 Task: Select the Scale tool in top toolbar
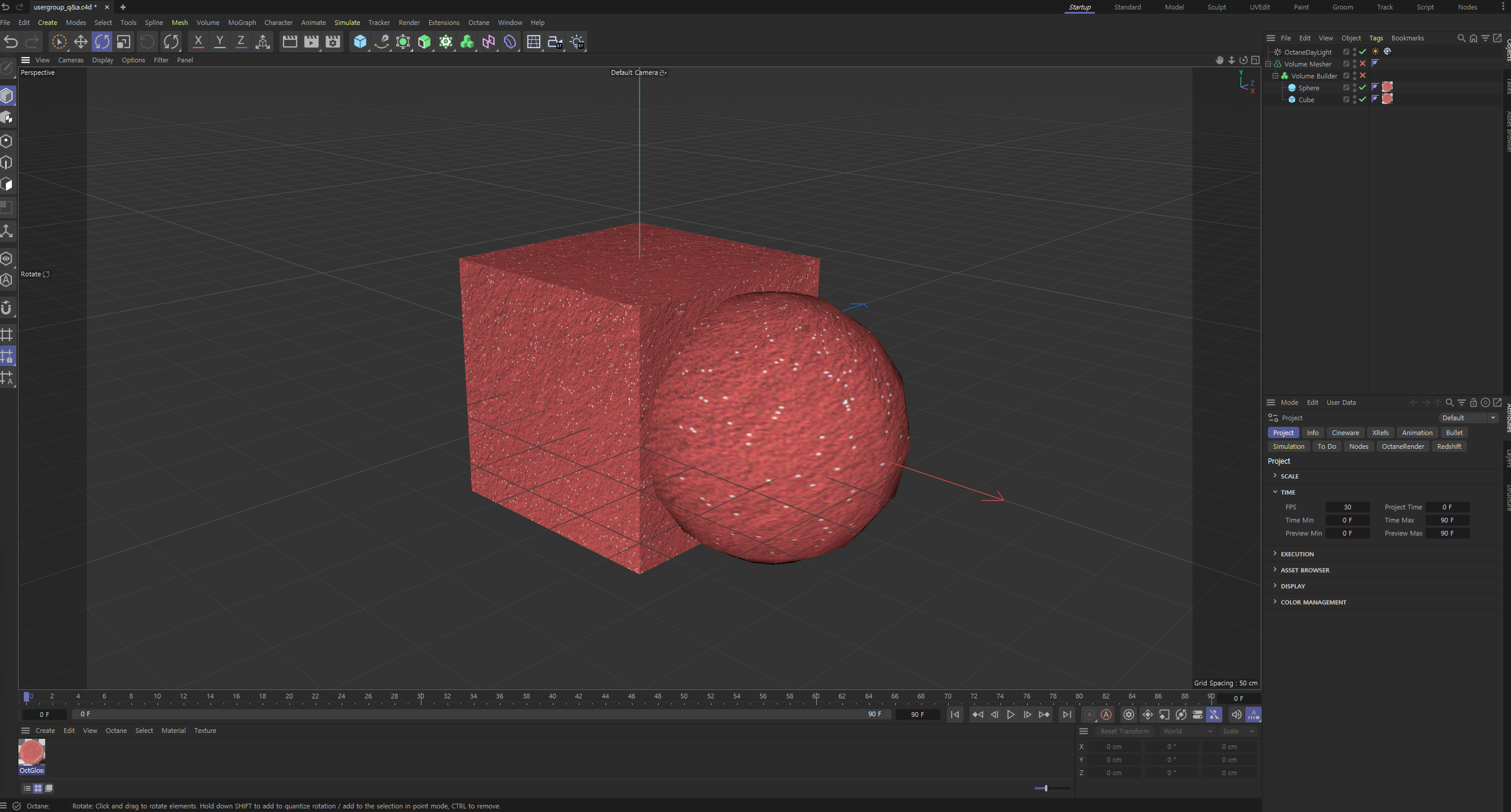pyautogui.click(x=123, y=42)
